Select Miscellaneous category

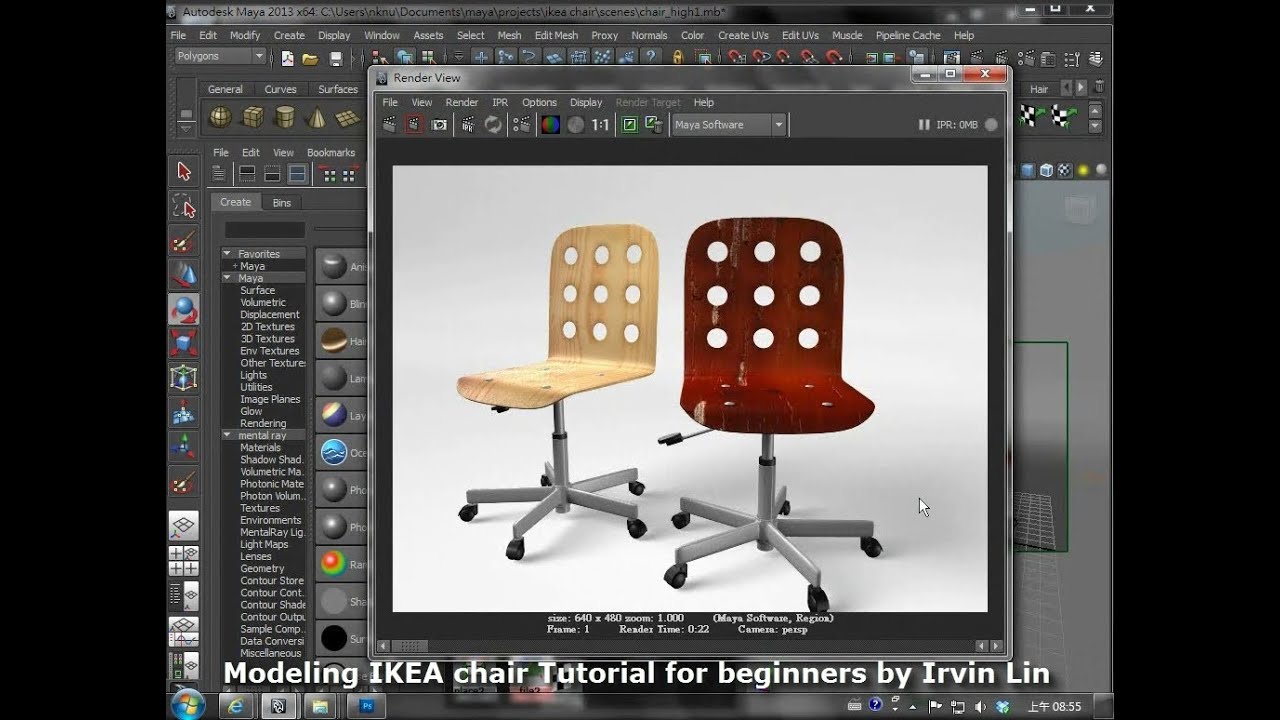[x=270, y=653]
